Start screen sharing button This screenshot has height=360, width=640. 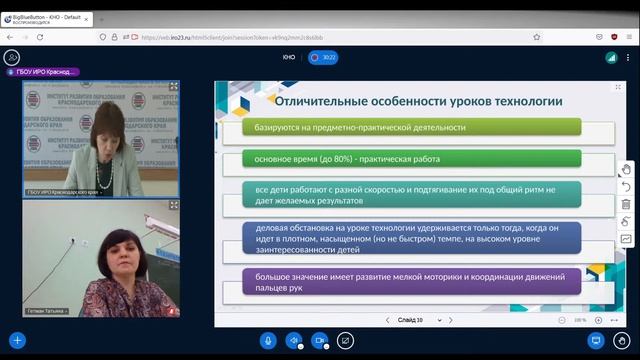[345, 340]
